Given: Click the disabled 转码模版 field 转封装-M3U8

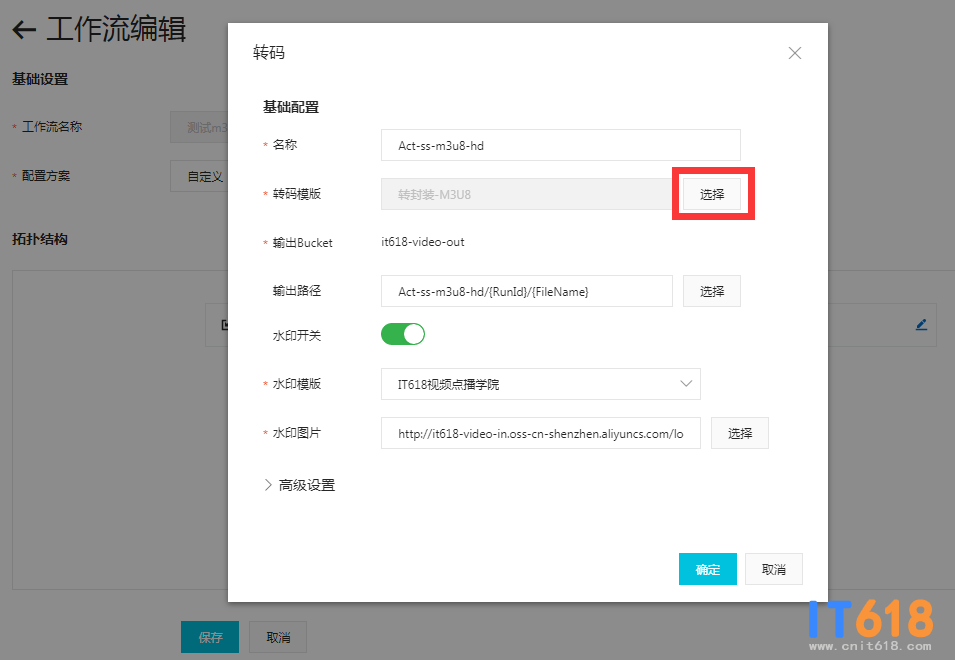Looking at the screenshot, I should [527, 194].
